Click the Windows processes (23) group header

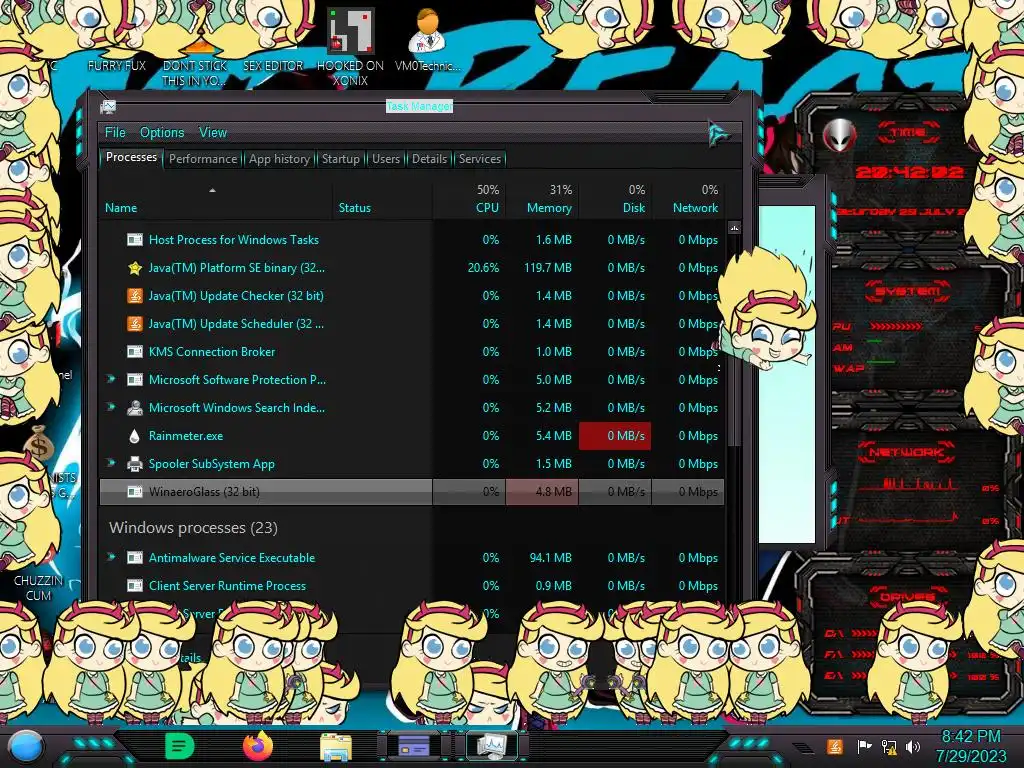[193, 528]
